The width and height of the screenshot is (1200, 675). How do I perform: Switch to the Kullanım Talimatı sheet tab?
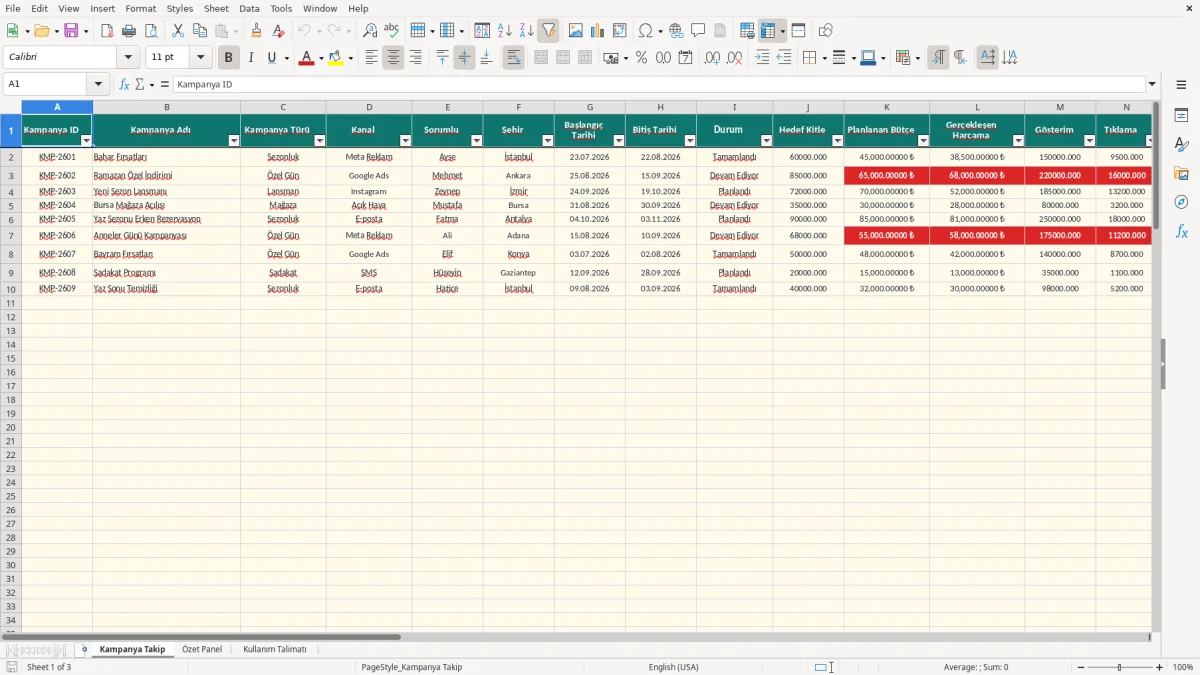(x=275, y=649)
